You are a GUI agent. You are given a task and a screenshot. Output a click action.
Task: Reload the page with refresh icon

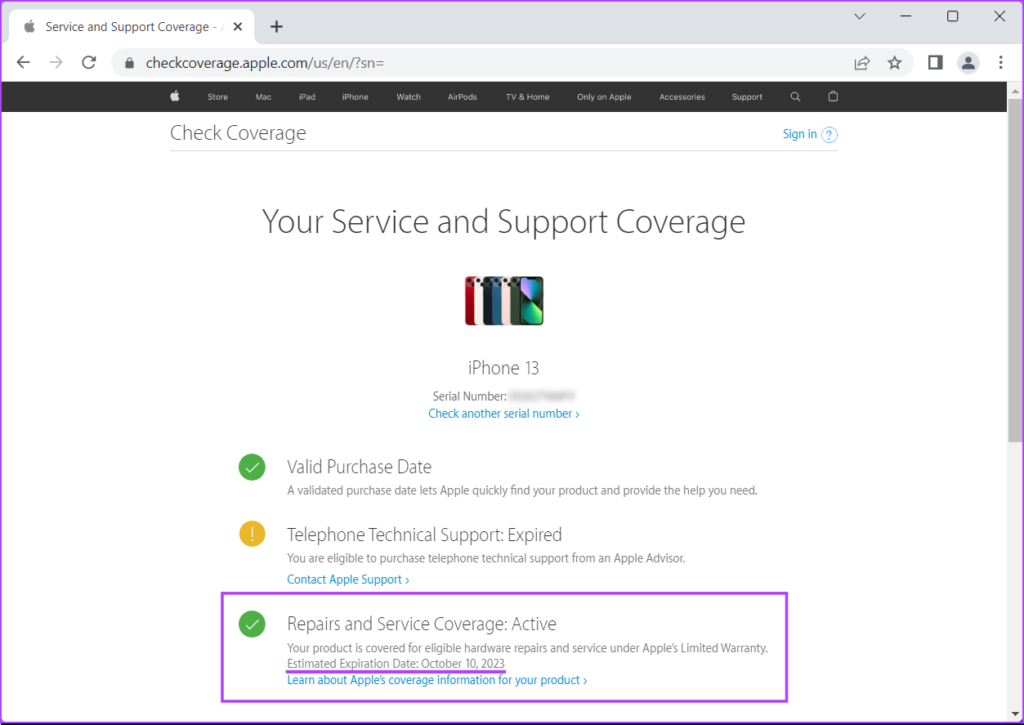89,63
